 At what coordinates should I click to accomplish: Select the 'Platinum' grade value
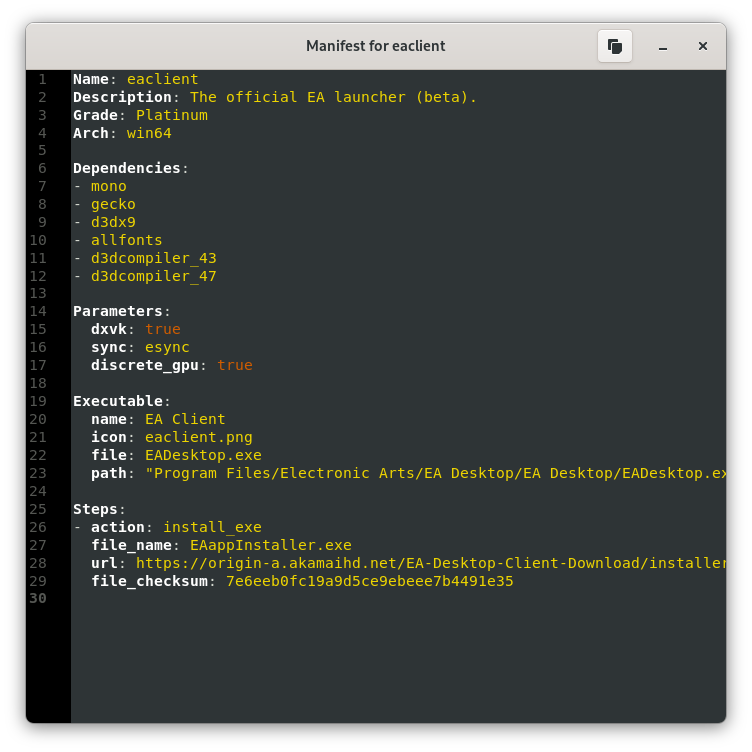coord(171,115)
